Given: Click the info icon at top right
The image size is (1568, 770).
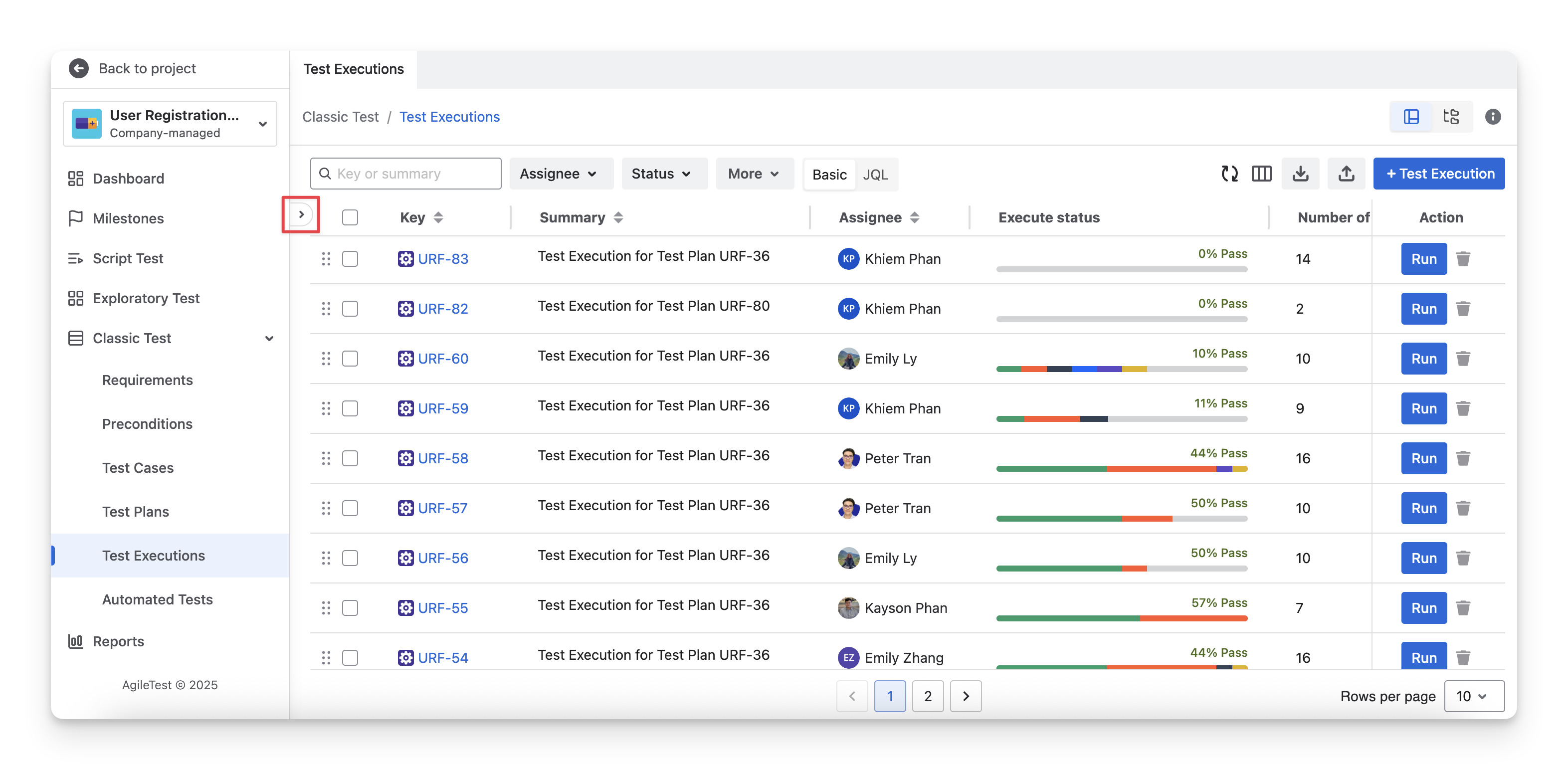Looking at the screenshot, I should pyautogui.click(x=1493, y=116).
